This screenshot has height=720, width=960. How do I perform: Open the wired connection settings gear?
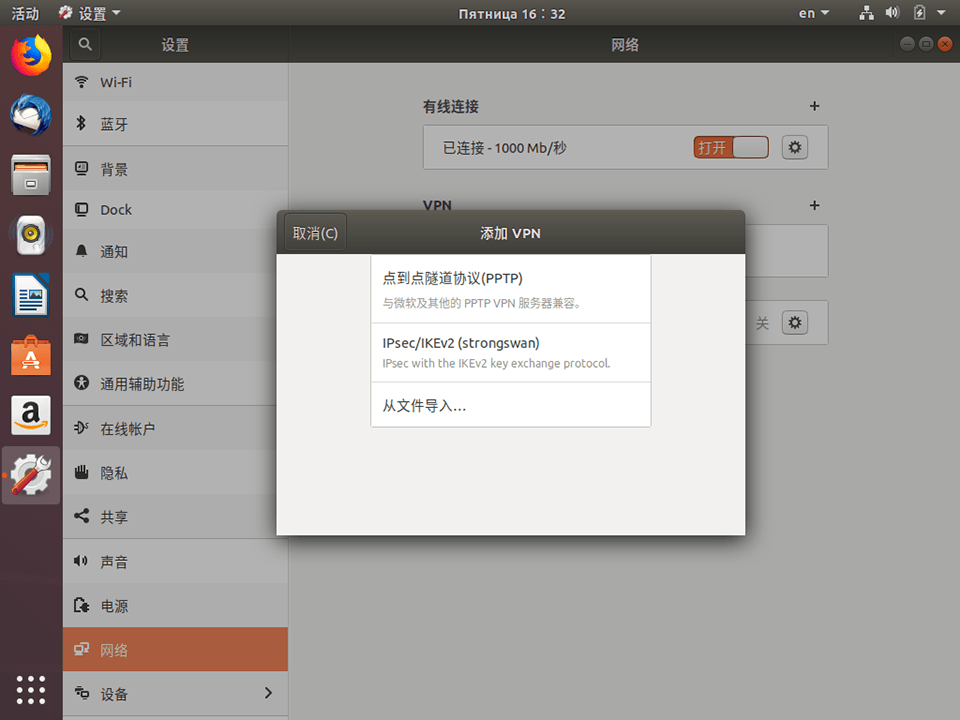[794, 147]
